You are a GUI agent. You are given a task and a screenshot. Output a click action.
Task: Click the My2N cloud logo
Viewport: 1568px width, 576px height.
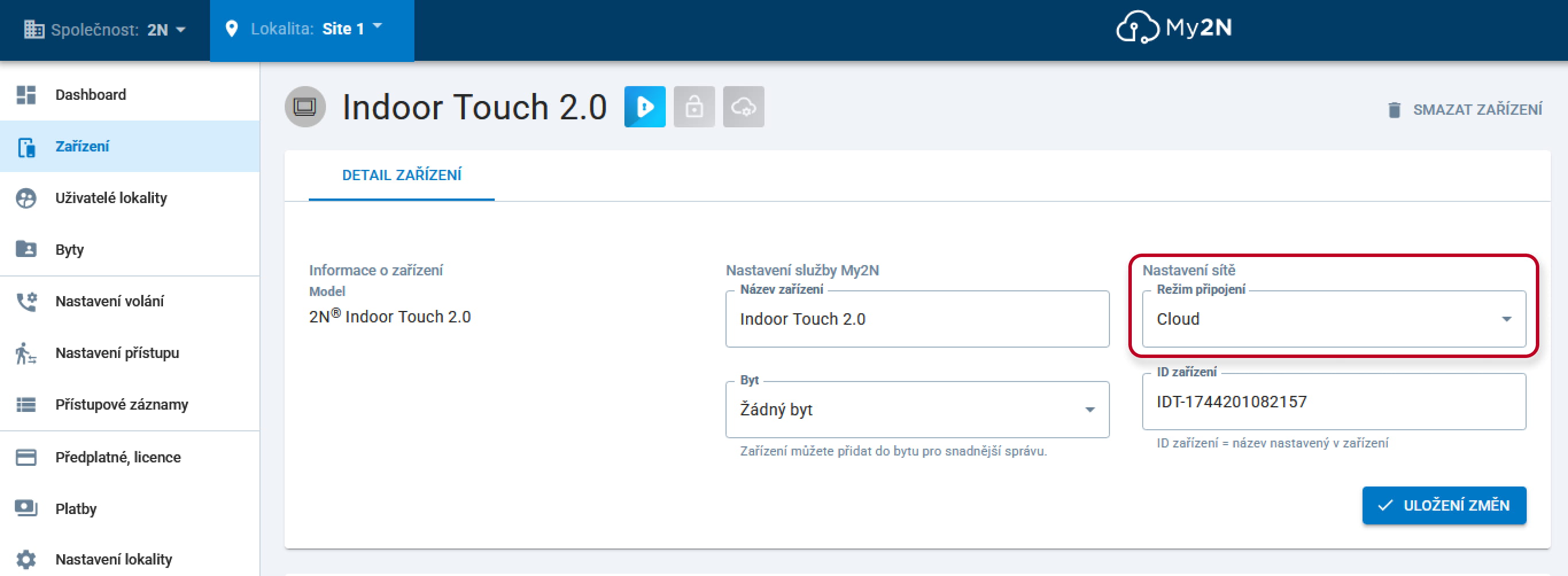point(1174,28)
